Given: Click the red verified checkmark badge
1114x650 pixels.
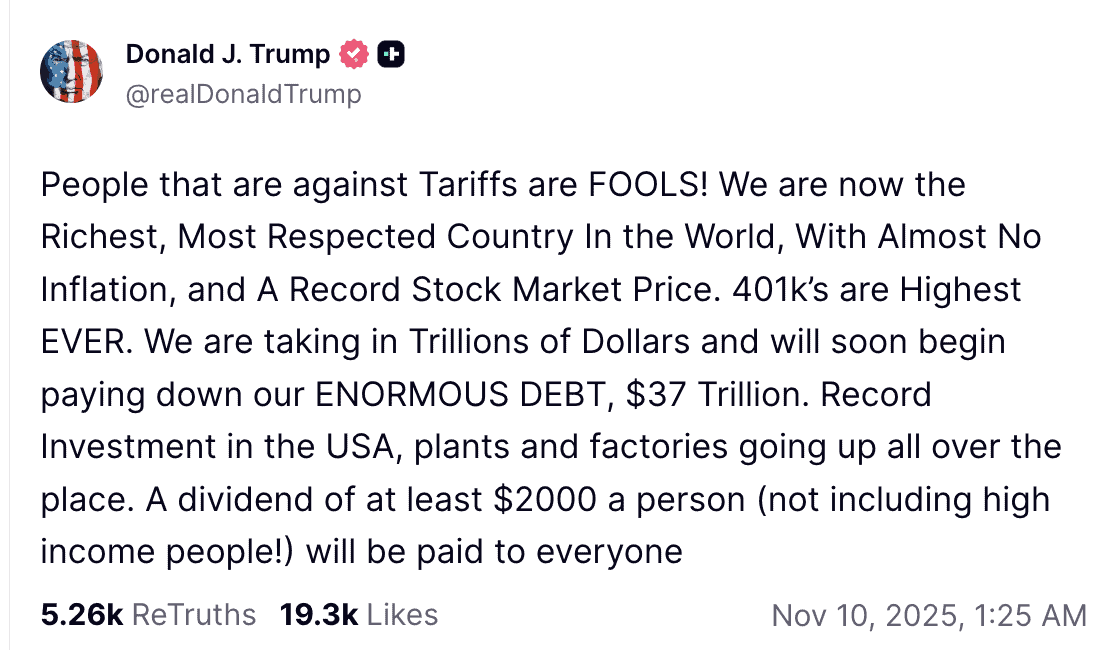Looking at the screenshot, I should [355, 55].
